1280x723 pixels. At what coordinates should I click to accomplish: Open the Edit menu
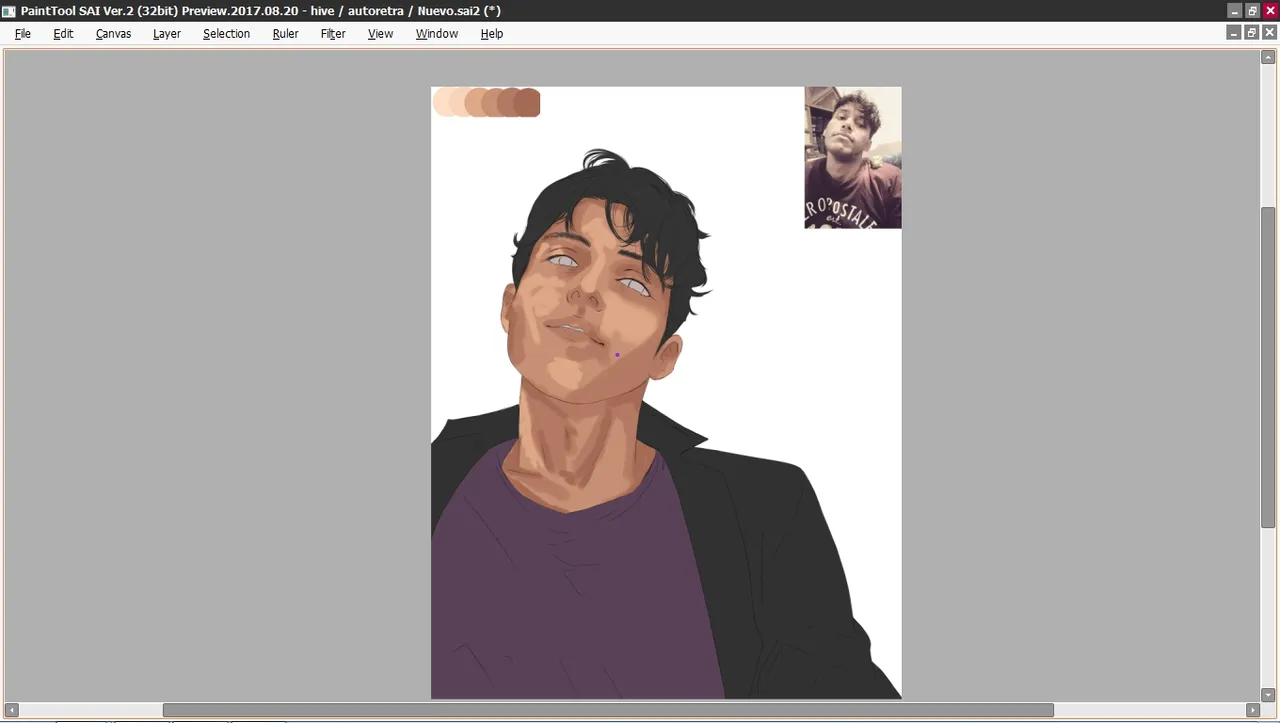(x=63, y=33)
